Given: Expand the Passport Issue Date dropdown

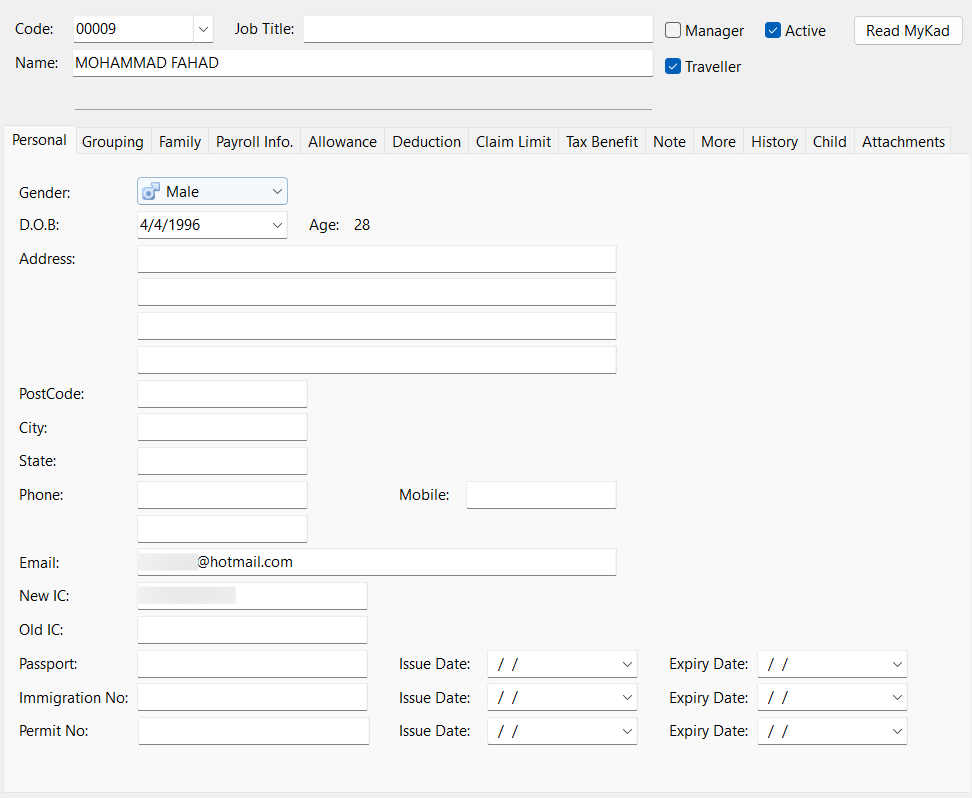Looking at the screenshot, I should [627, 664].
